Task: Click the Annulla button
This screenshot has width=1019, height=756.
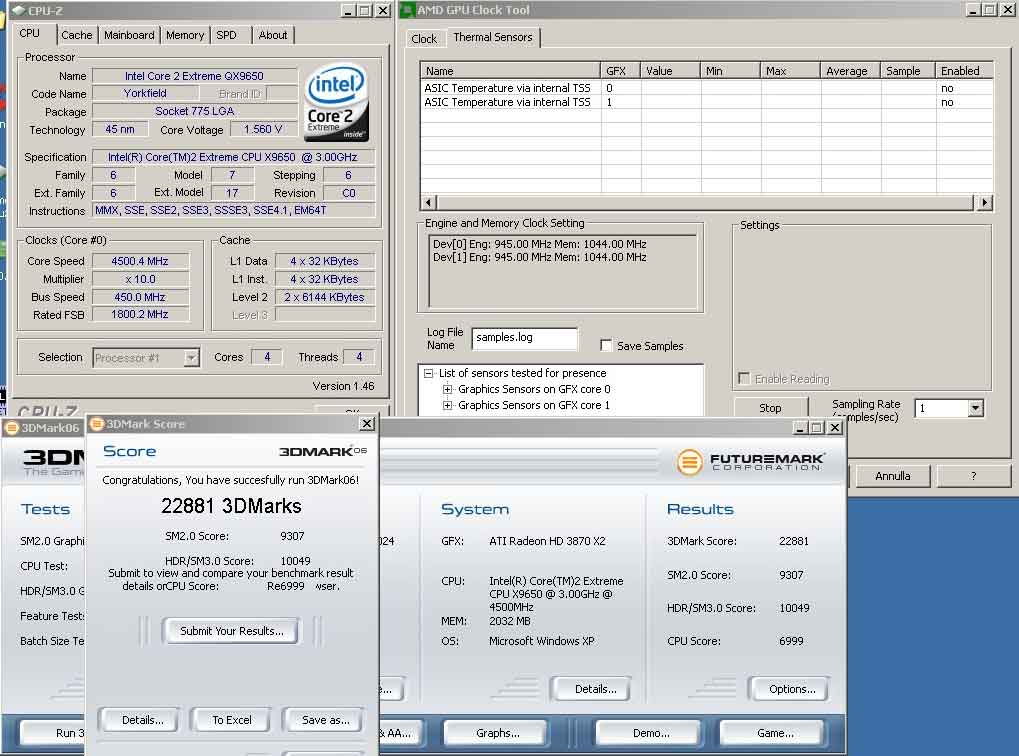Action: 892,476
